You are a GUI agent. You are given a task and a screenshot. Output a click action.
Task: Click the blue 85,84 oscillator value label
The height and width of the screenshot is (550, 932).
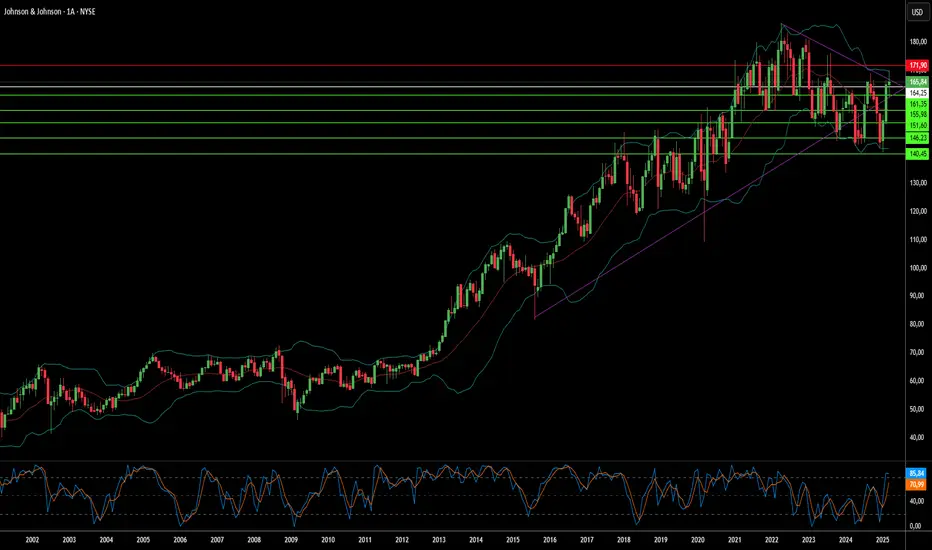[915, 473]
